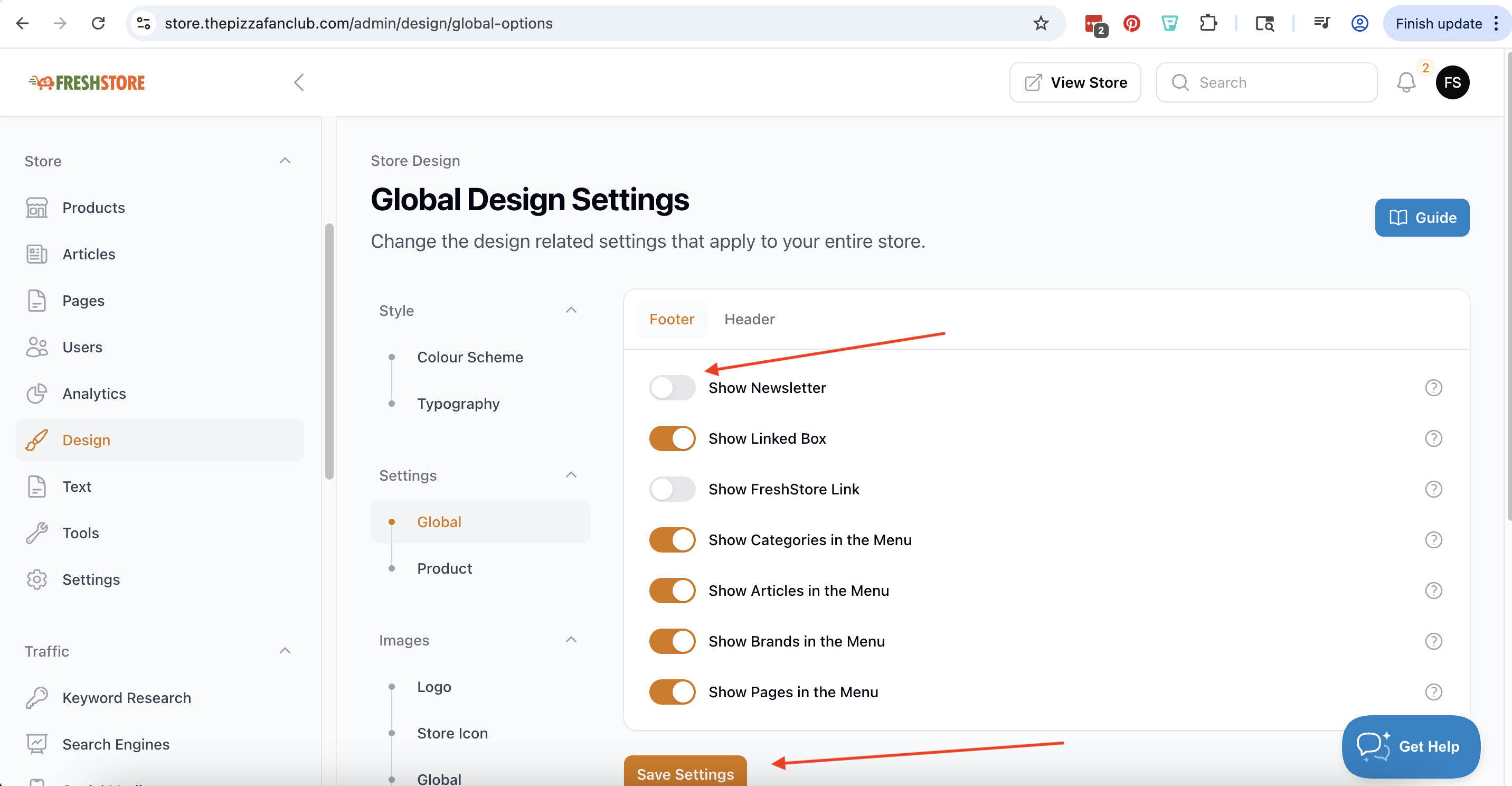The width and height of the screenshot is (1512, 786).
Task: Enable the Show Newsletter toggle
Action: tap(672, 388)
